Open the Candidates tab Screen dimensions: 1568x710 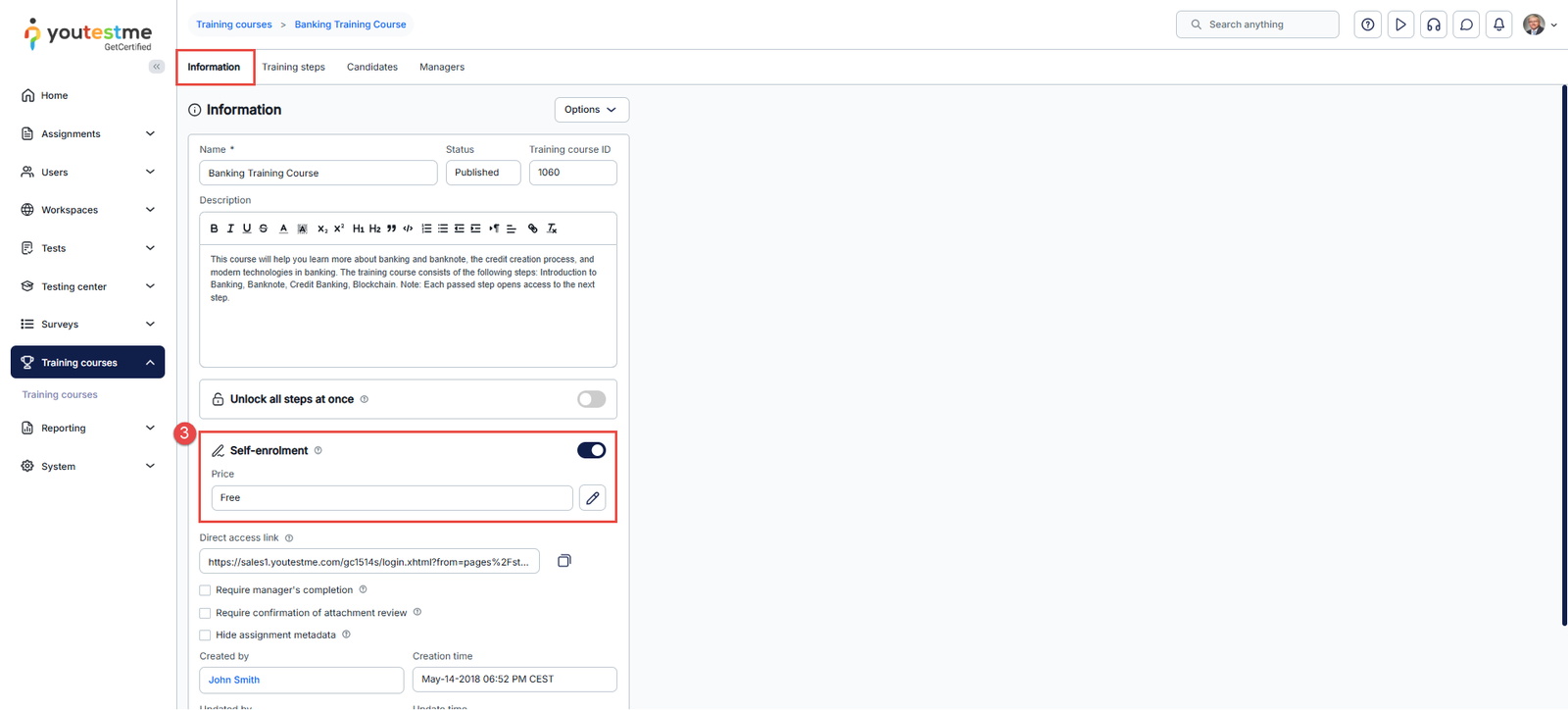371,68
